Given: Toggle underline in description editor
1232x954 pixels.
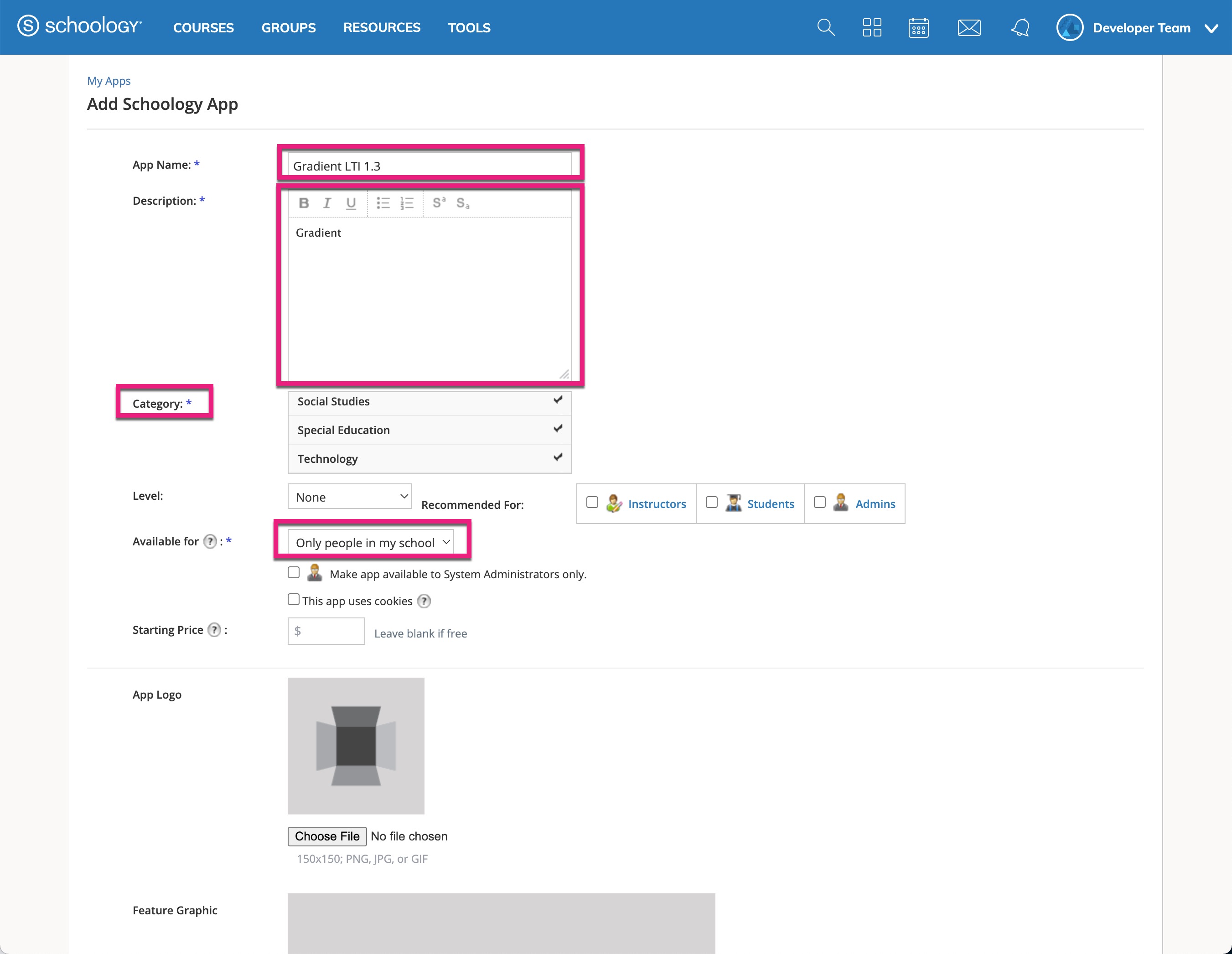Looking at the screenshot, I should [x=351, y=203].
